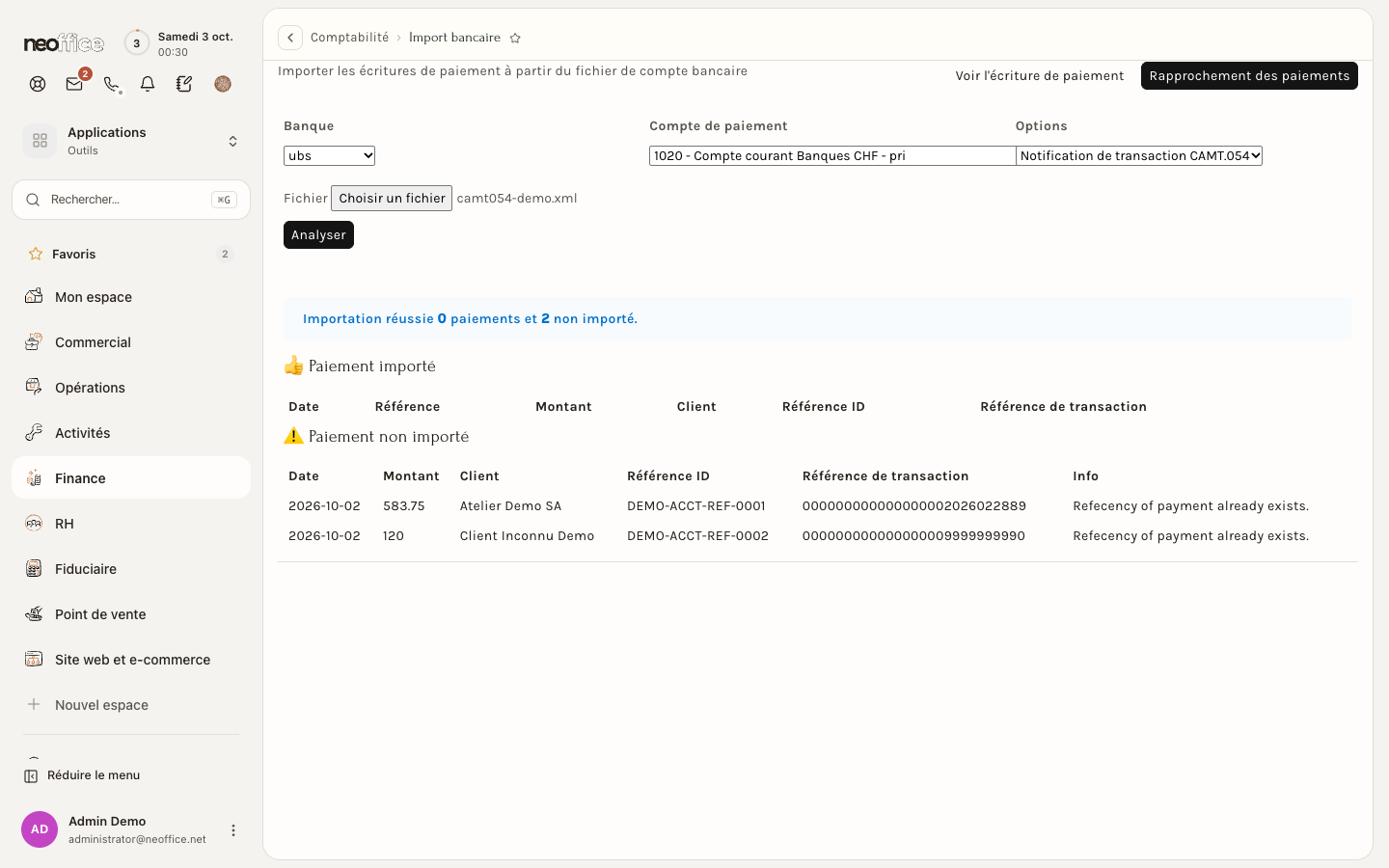Open Voir l'écriture de paiement
The width and height of the screenshot is (1389, 868).
1040,76
